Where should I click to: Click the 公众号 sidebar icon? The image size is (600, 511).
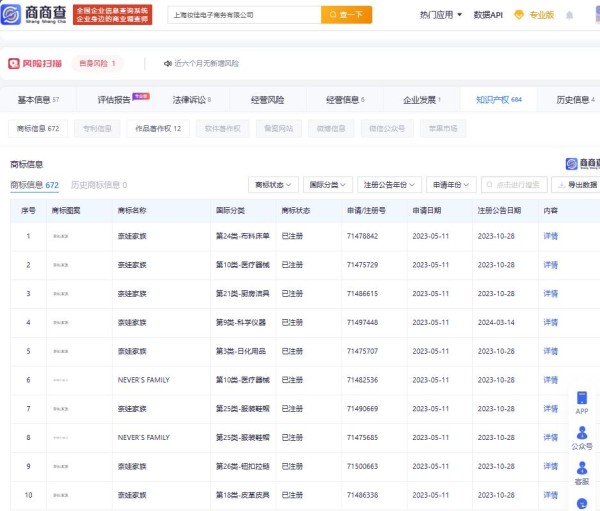point(581,436)
